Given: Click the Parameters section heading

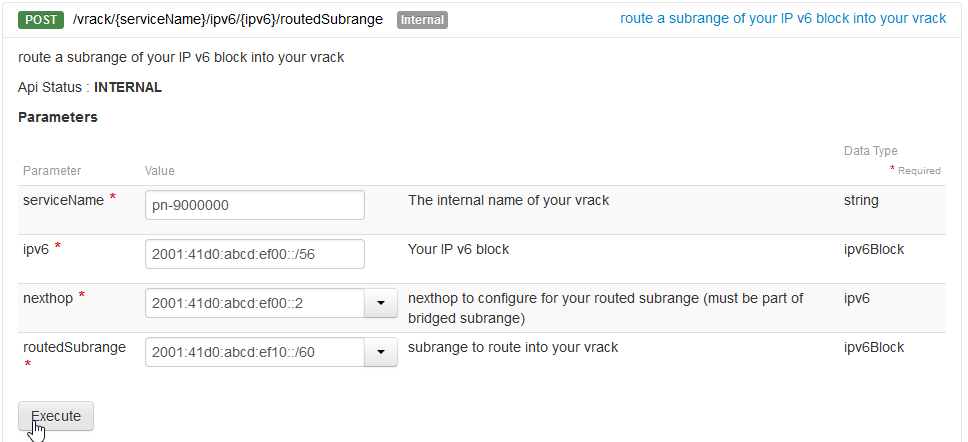Looking at the screenshot, I should click(58, 117).
